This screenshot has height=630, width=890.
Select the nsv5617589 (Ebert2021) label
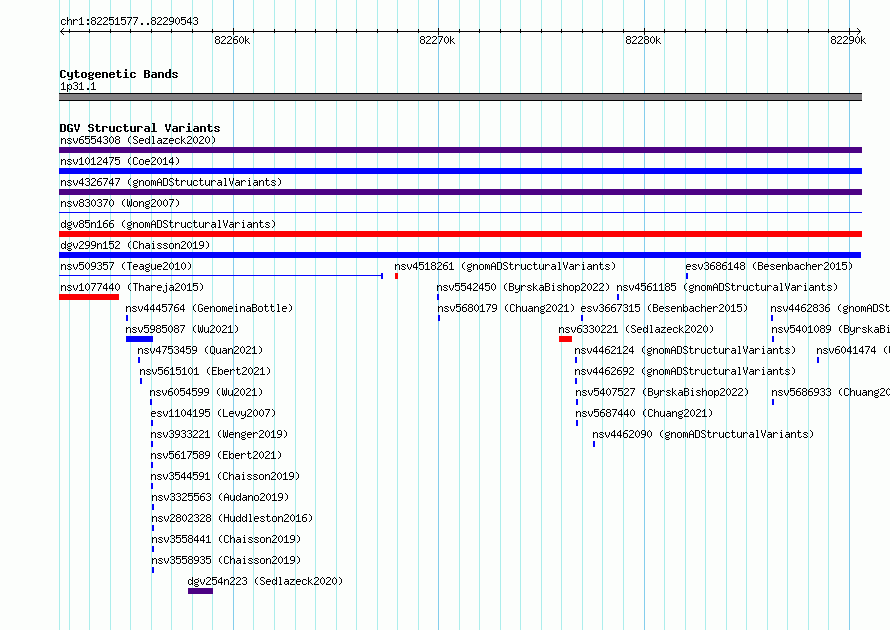tap(216, 455)
